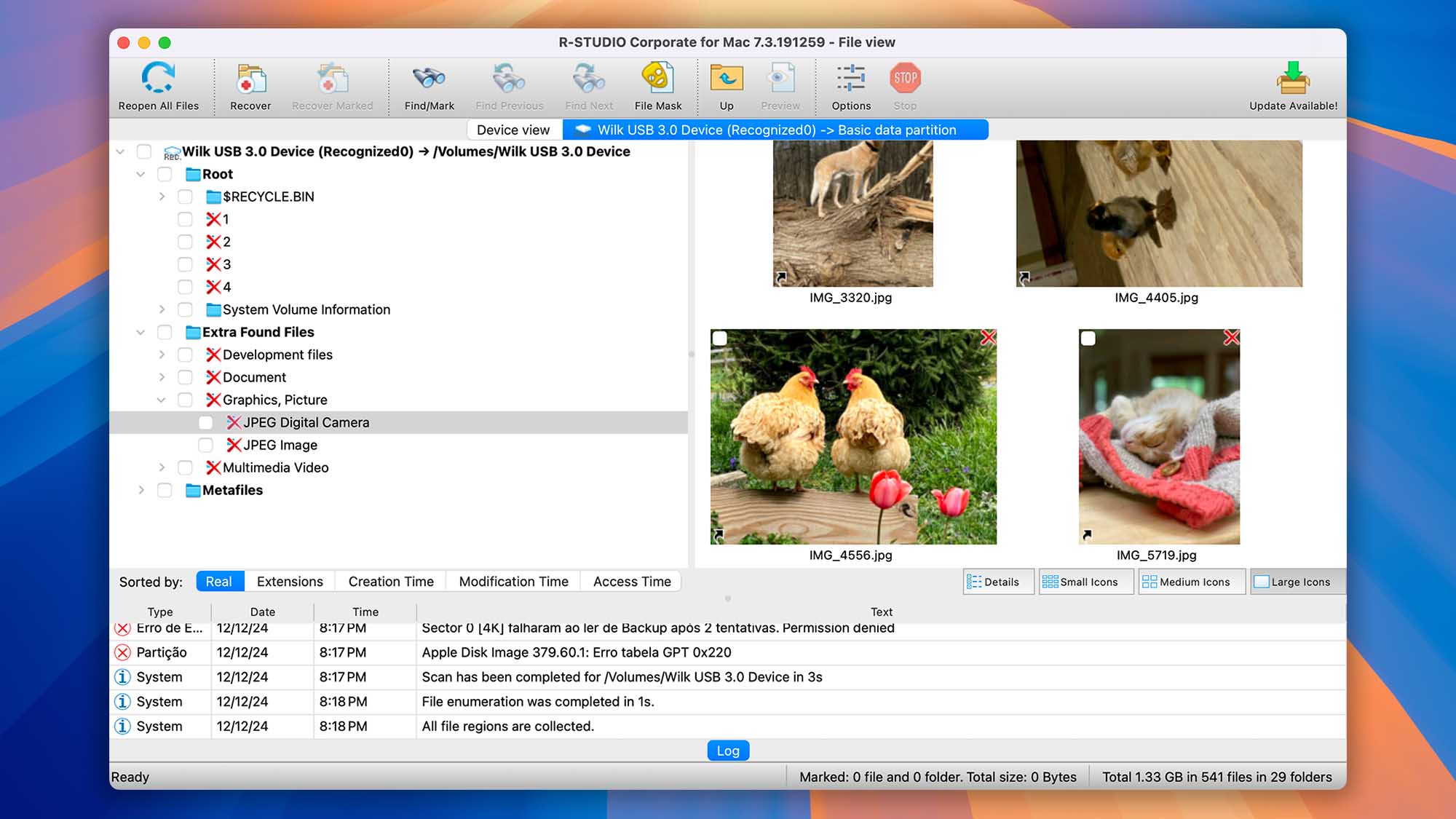Screen dimensions: 1456x819
Task: Click the Metafiles folder icon
Action: [193, 490]
